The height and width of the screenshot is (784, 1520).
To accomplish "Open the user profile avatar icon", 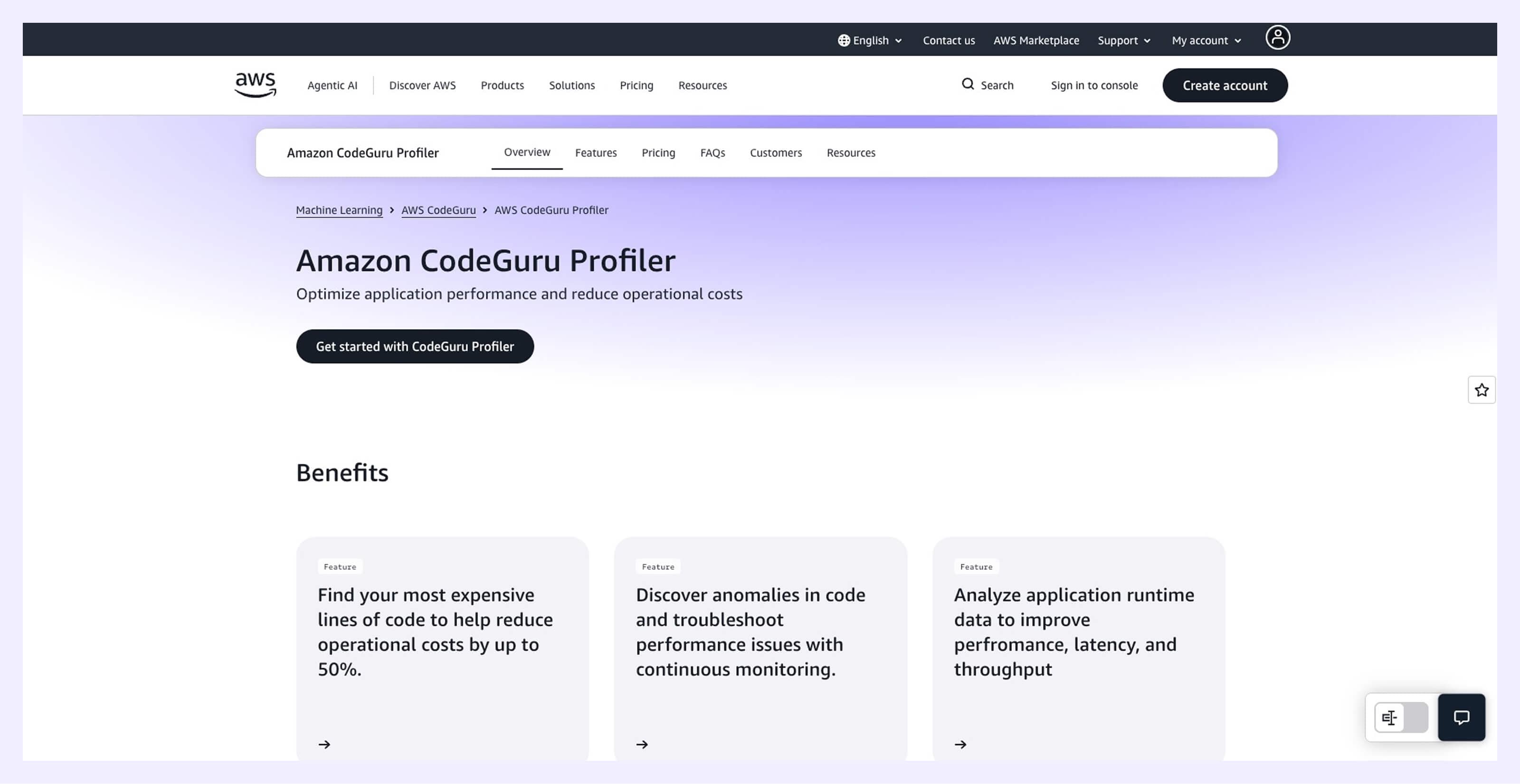I will click(1277, 38).
